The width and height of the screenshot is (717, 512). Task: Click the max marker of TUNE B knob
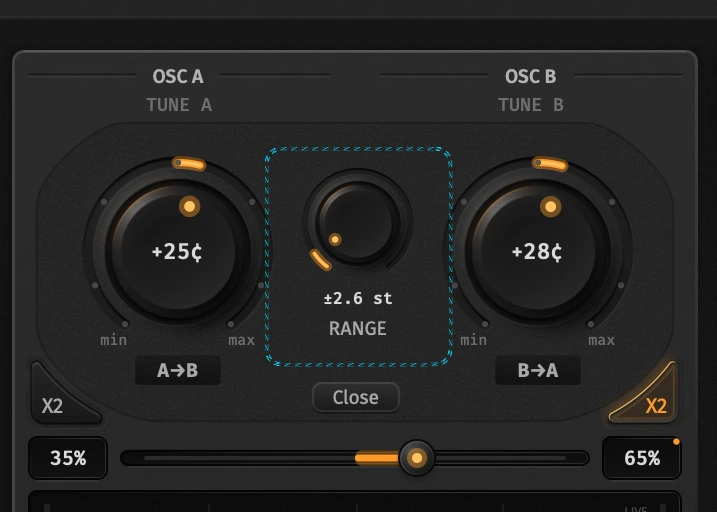[601, 340]
